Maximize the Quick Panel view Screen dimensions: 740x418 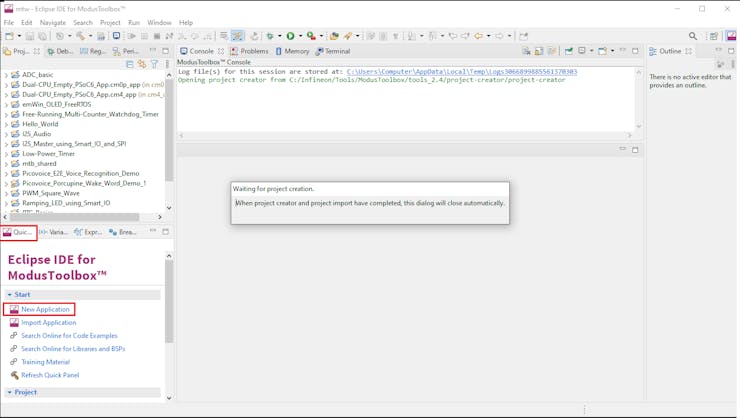pyautogui.click(x=165, y=232)
